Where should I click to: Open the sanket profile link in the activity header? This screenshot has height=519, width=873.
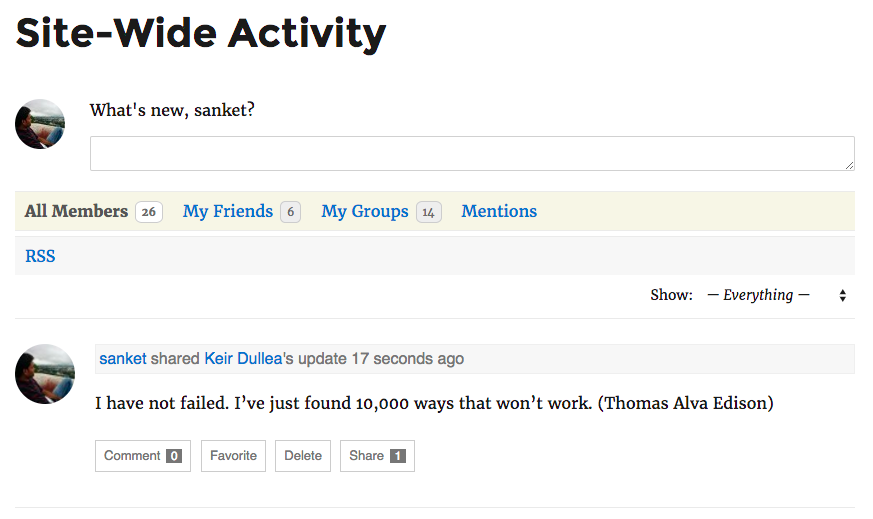coord(123,358)
